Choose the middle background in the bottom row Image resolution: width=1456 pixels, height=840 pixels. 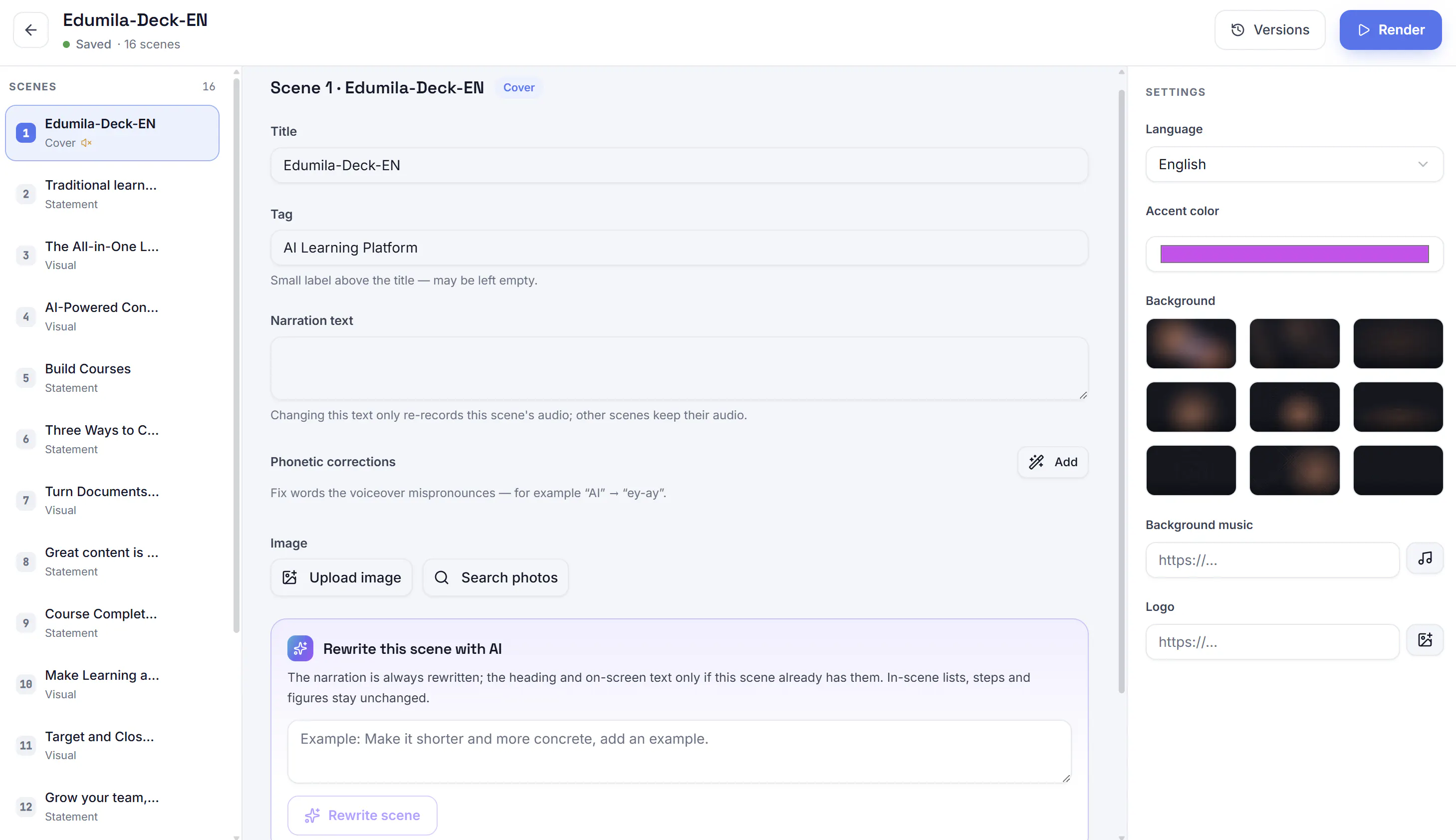pyautogui.click(x=1294, y=471)
